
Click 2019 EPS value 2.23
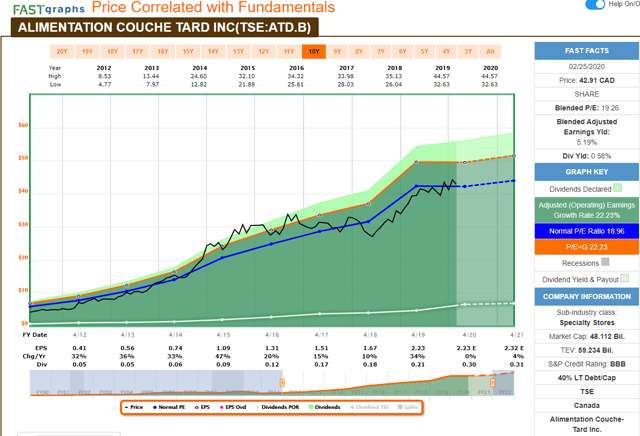pyautogui.click(x=418, y=348)
